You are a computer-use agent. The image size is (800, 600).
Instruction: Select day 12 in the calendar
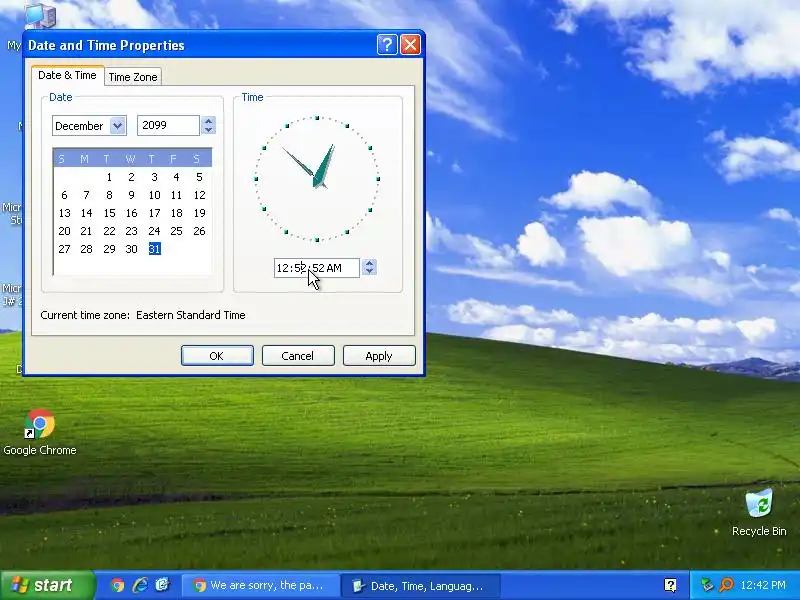coord(199,195)
